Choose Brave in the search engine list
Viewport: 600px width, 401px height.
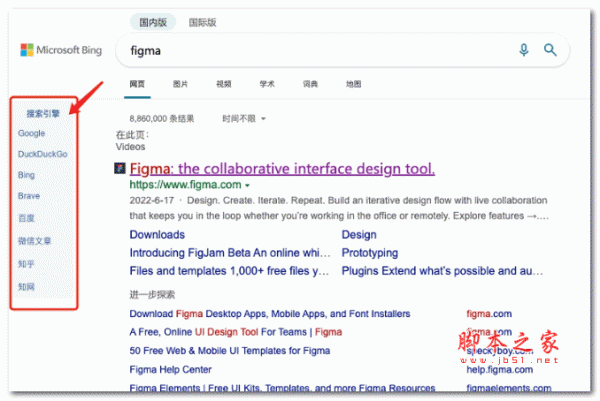pyautogui.click(x=29, y=196)
